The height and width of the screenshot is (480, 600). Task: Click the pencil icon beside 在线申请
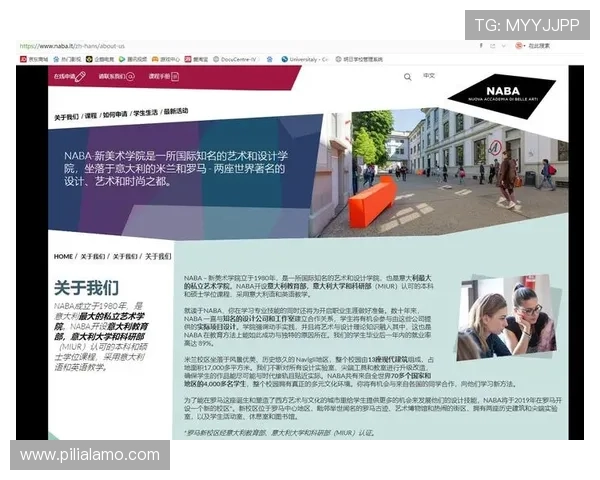point(80,77)
